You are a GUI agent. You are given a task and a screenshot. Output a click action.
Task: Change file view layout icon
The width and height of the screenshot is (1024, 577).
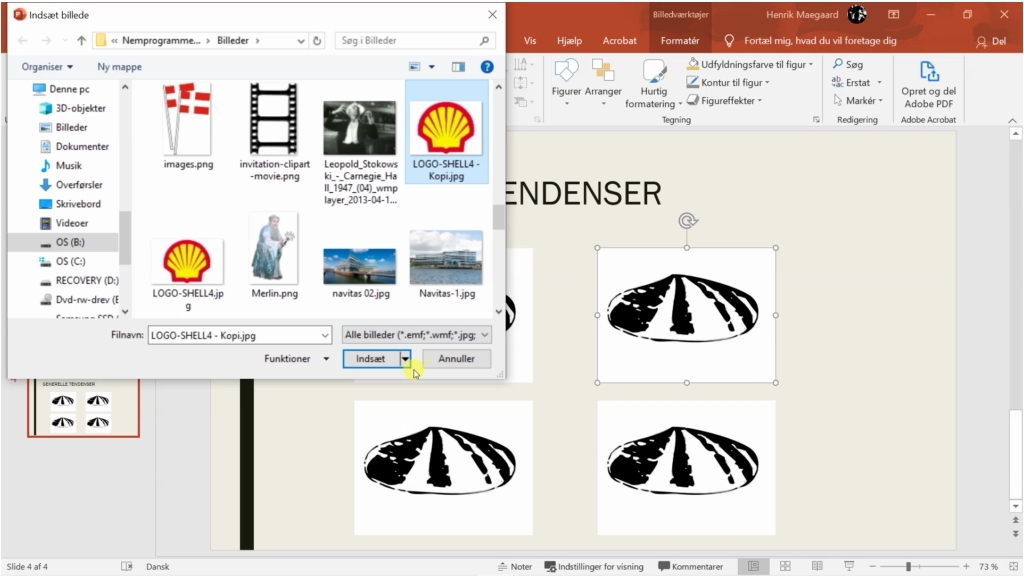click(x=415, y=67)
